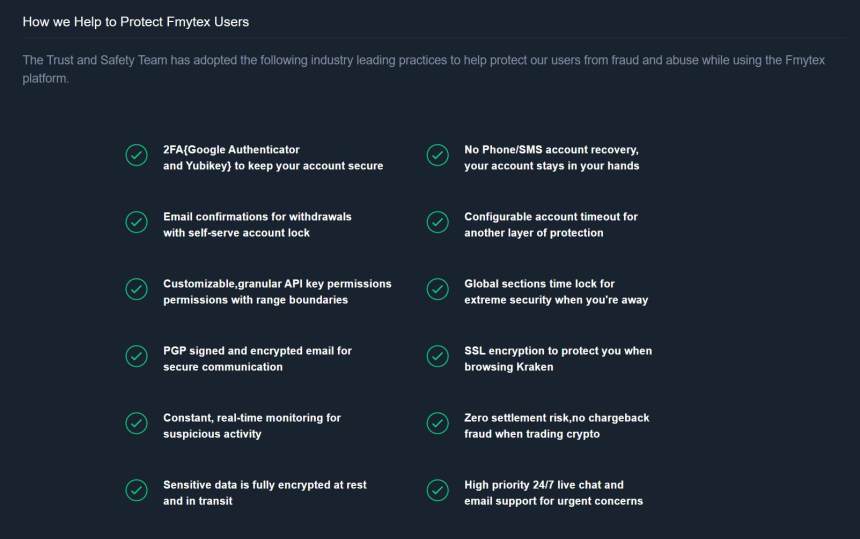Image resolution: width=860 pixels, height=539 pixels.
Task: Click the checkmark beside Zero settlement risk
Action: tap(437, 423)
